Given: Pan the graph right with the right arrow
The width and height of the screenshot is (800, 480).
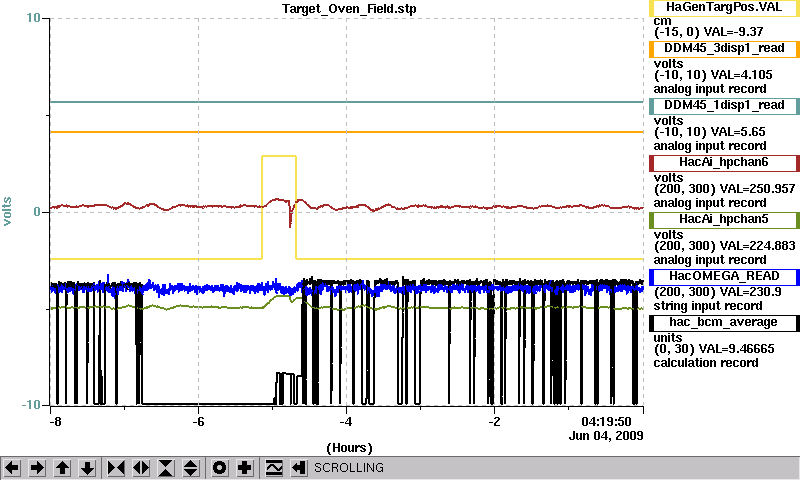Looking at the screenshot, I should [37, 468].
